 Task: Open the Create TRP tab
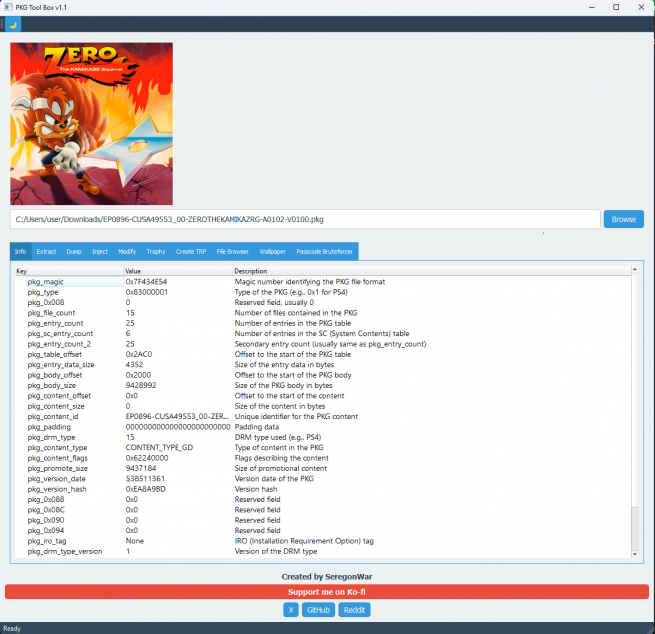click(x=191, y=251)
